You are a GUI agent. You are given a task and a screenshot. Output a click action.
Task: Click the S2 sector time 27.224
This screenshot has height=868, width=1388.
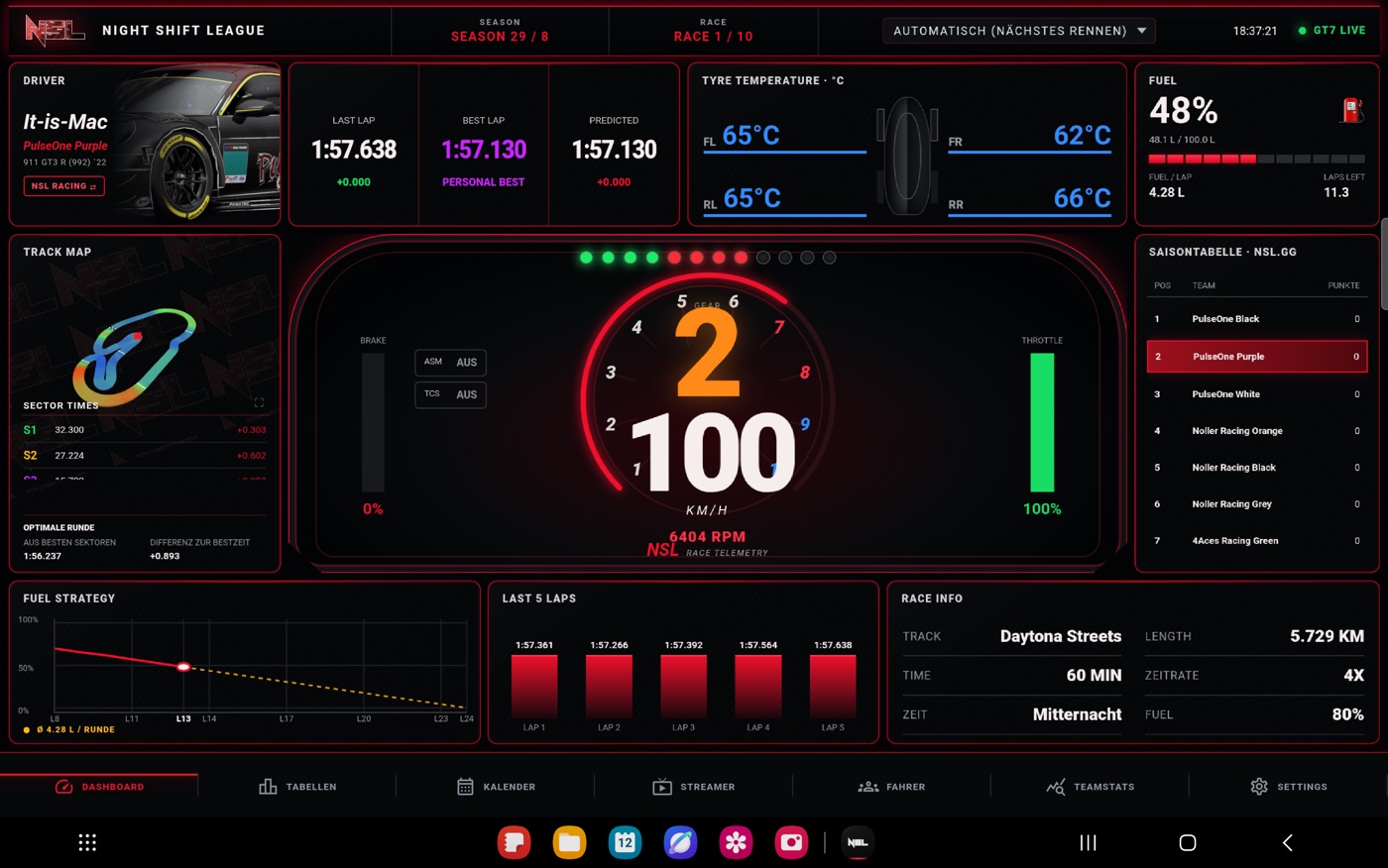click(69, 456)
